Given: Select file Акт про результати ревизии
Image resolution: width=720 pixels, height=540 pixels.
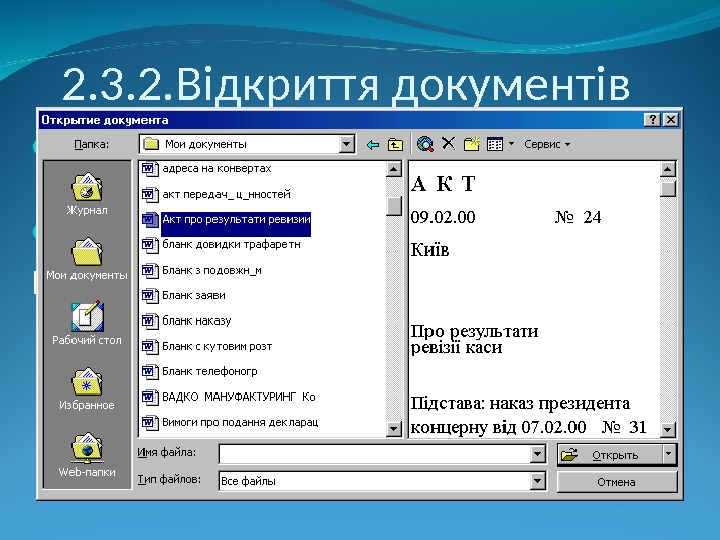Looking at the screenshot, I should (x=236, y=220).
